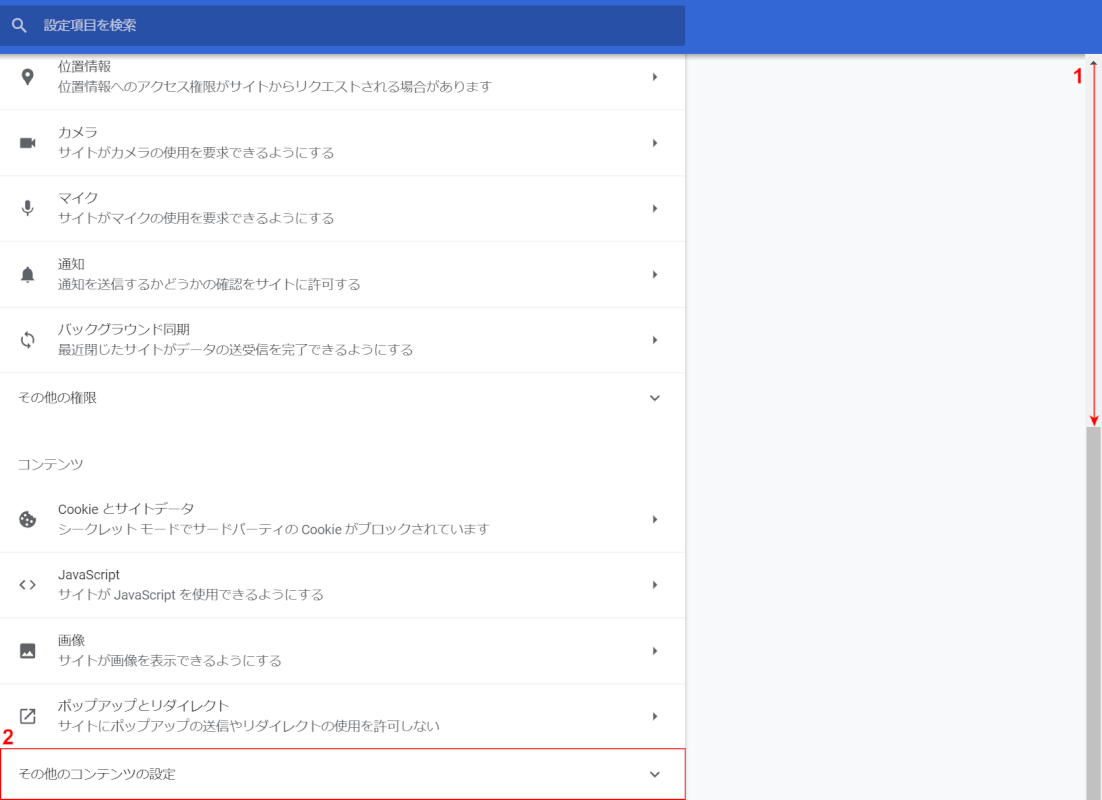This screenshot has height=800, width=1102.
Task: Open Cookie とサイトデータ via its arrow
Action: click(x=654, y=520)
